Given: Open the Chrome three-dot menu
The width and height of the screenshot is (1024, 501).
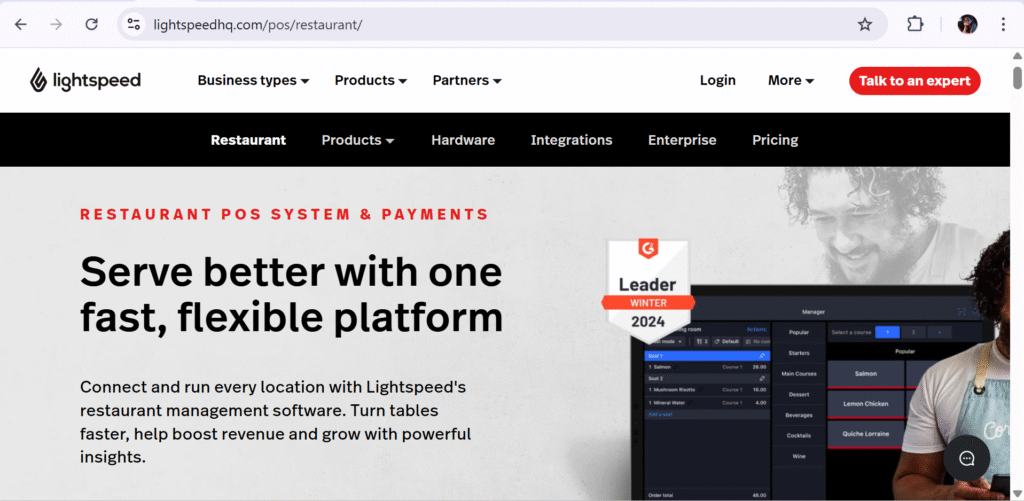Looking at the screenshot, I should click(1003, 25).
